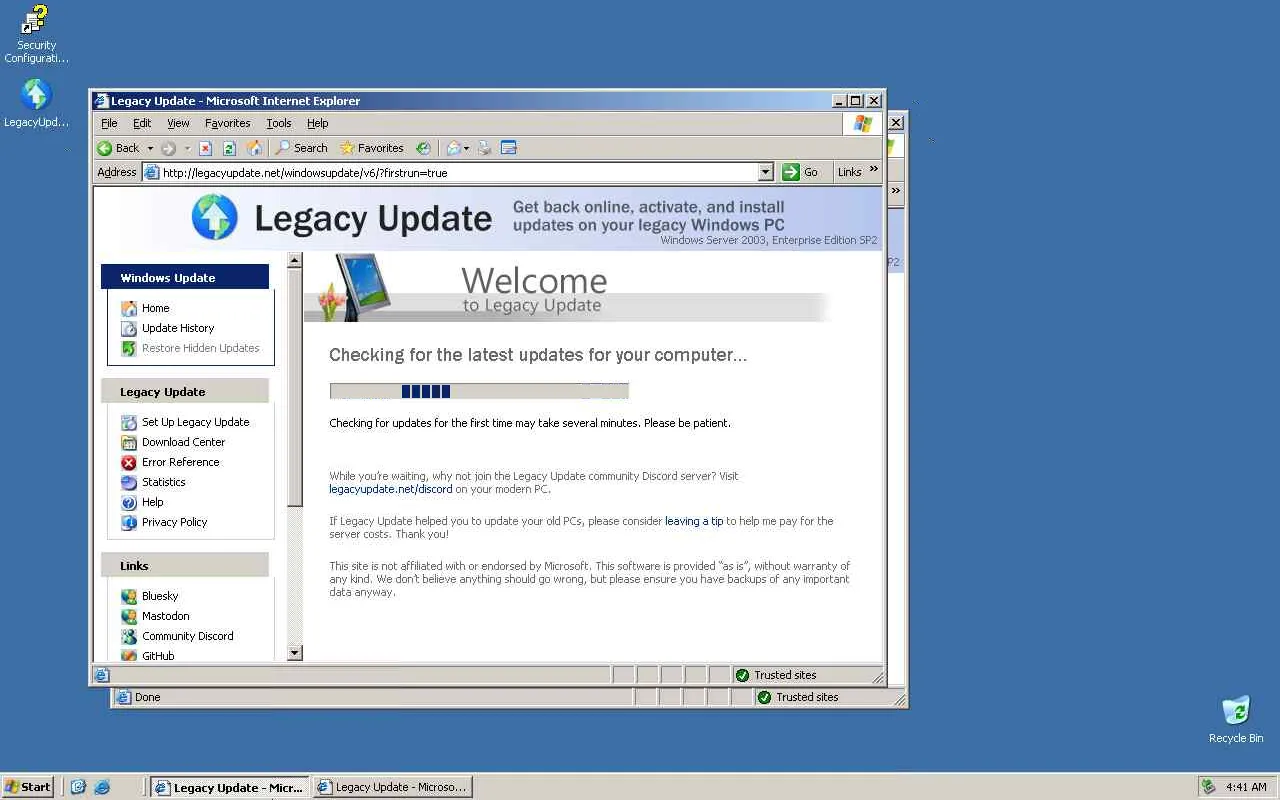Click the Mail envelope toolbar icon
The height and width of the screenshot is (800, 1280).
453,148
